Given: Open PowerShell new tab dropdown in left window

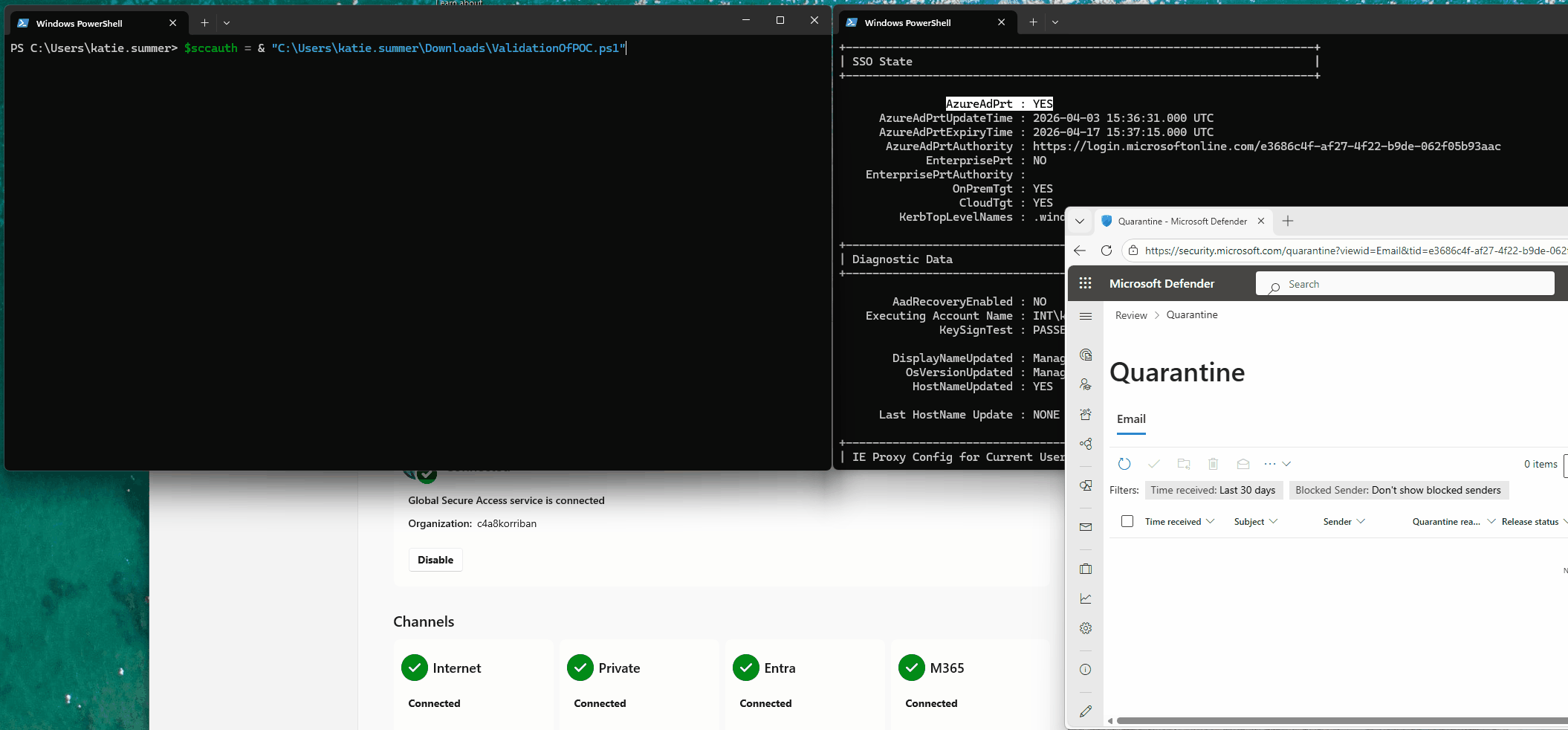Looking at the screenshot, I should tap(227, 23).
